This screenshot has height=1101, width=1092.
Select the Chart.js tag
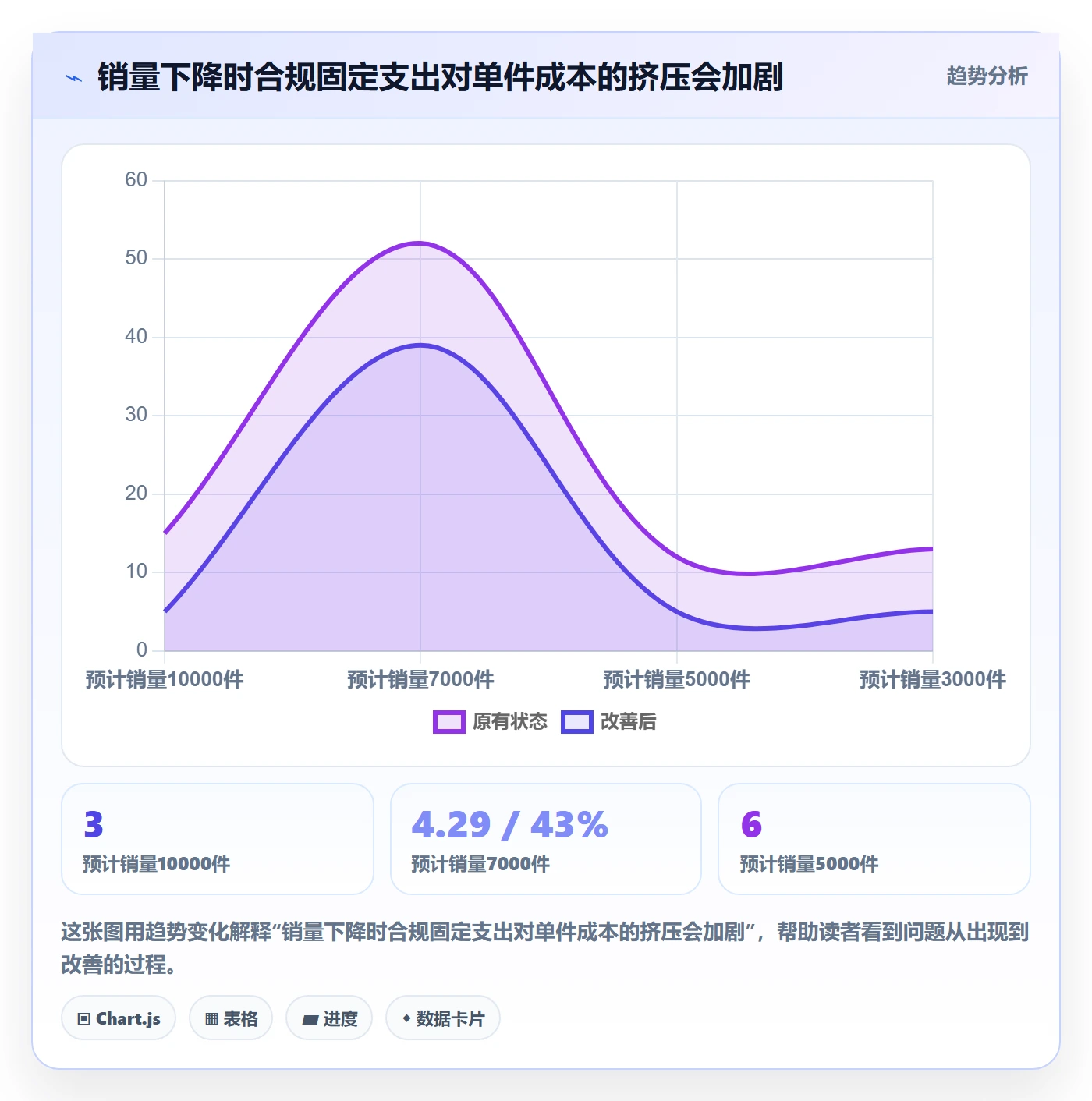point(119,1018)
